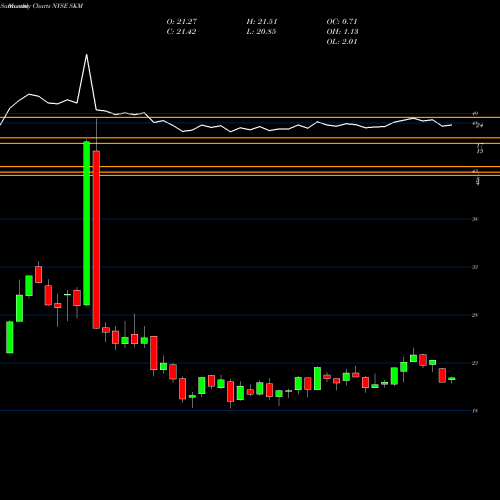The height and width of the screenshot is (500, 500).
Task: Click the price axis label '18'
Action: [x=475, y=411]
